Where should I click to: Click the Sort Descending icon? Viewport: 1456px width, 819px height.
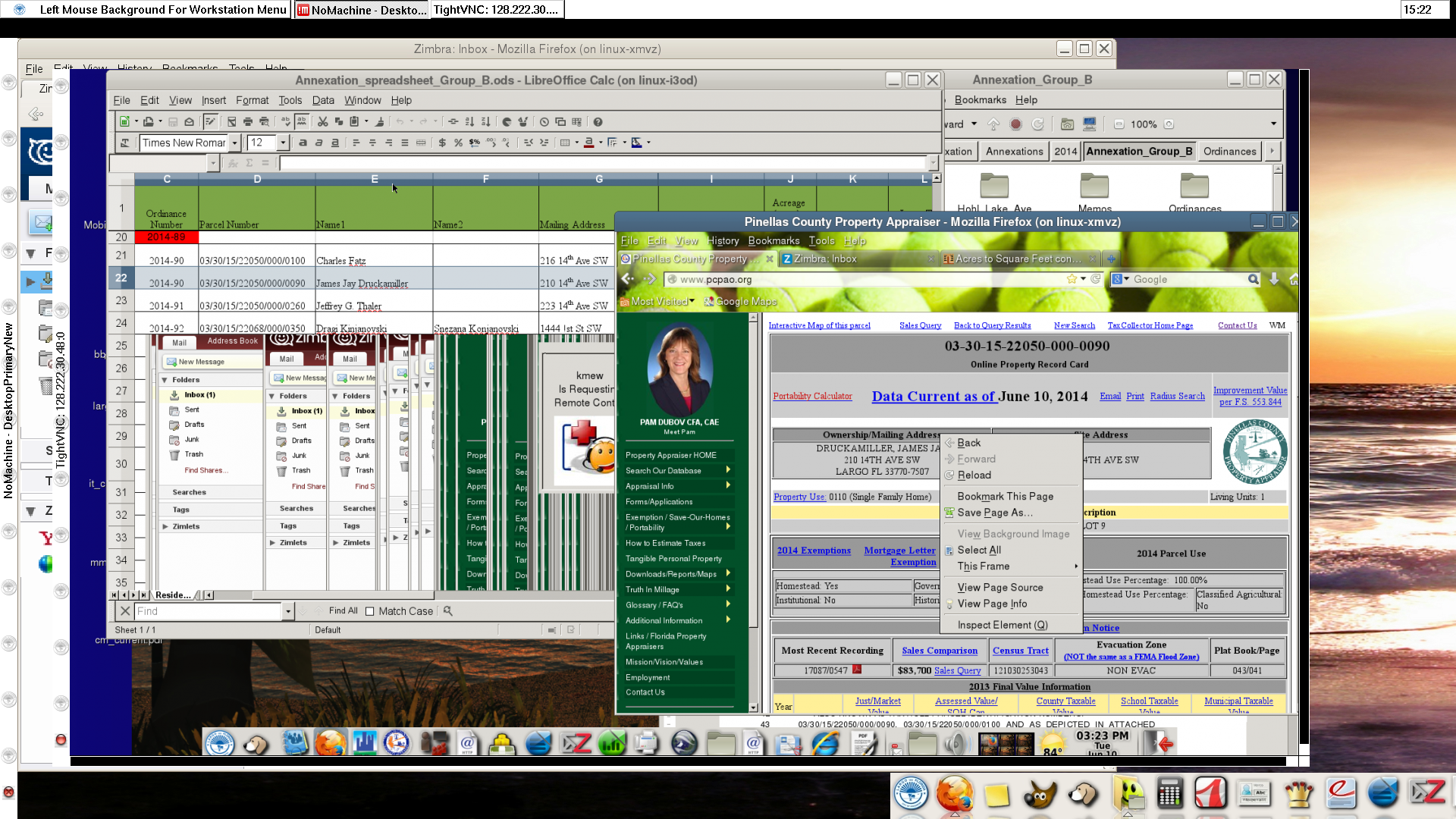pyautogui.click(x=485, y=121)
